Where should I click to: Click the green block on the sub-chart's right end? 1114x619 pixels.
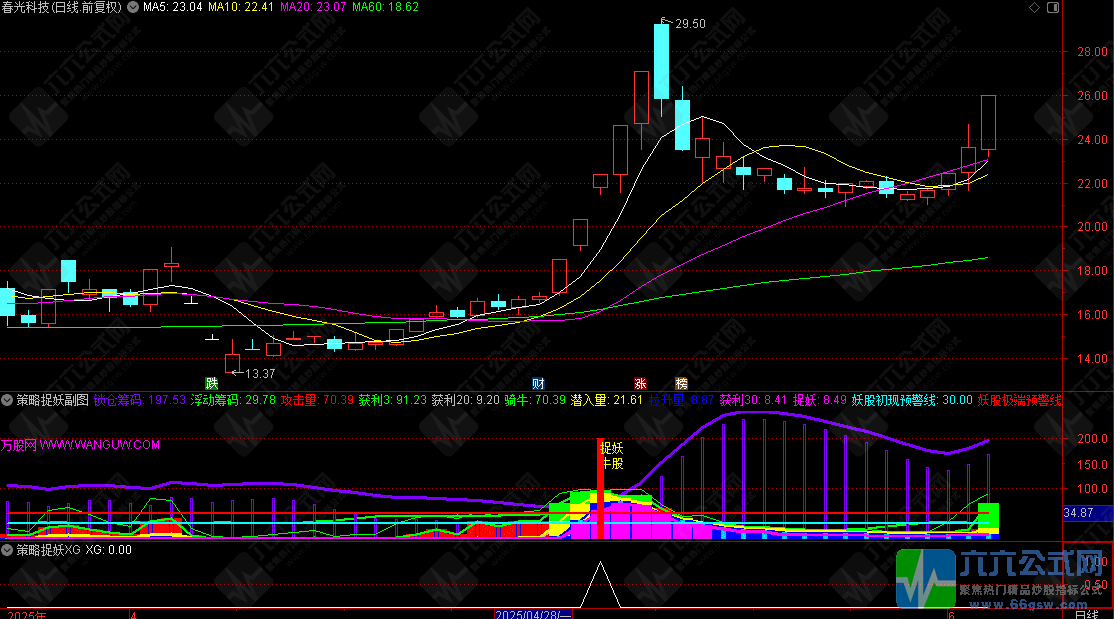tap(988, 517)
